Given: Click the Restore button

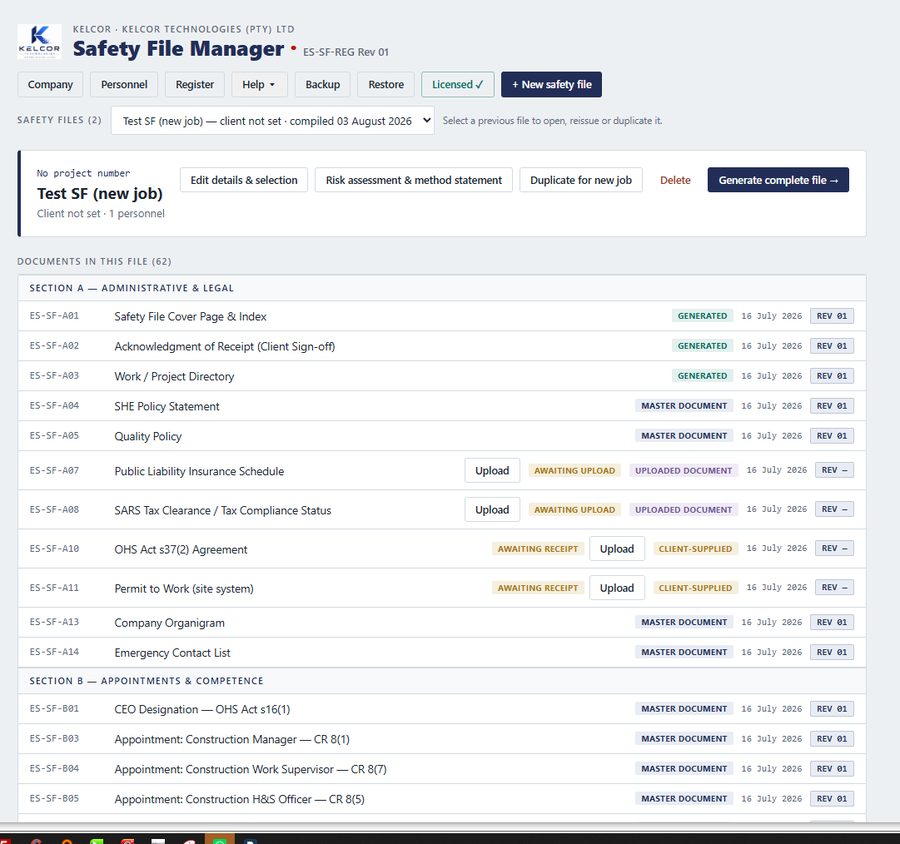Looking at the screenshot, I should [x=386, y=84].
